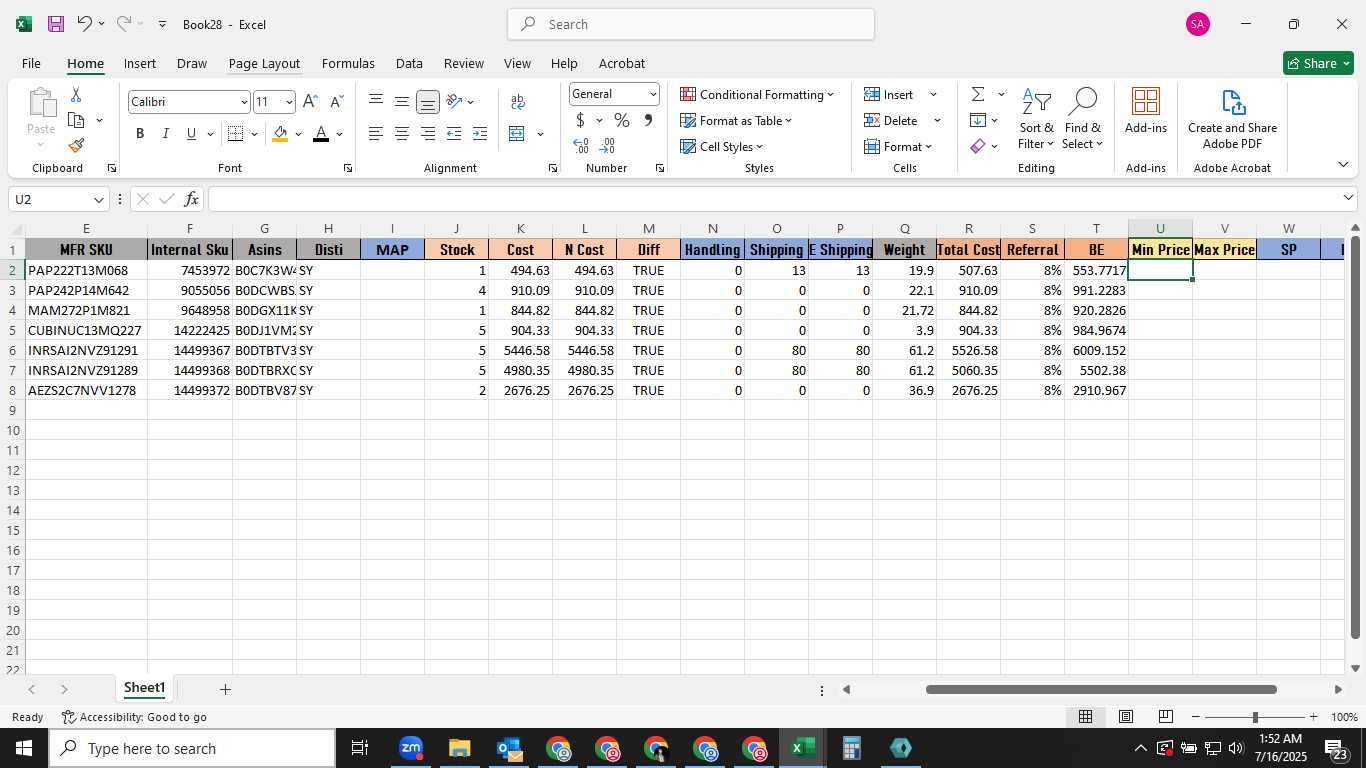The width and height of the screenshot is (1366, 768).
Task: Switch to Page Layout view in status bar
Action: [x=1126, y=717]
